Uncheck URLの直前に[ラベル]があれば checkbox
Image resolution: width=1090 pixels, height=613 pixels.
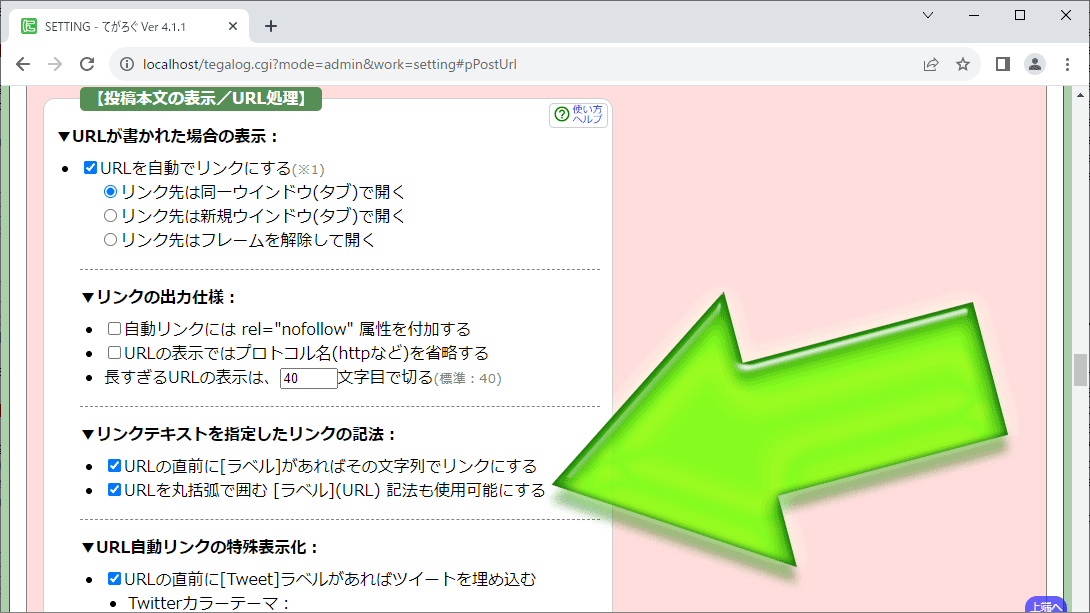tap(115, 466)
